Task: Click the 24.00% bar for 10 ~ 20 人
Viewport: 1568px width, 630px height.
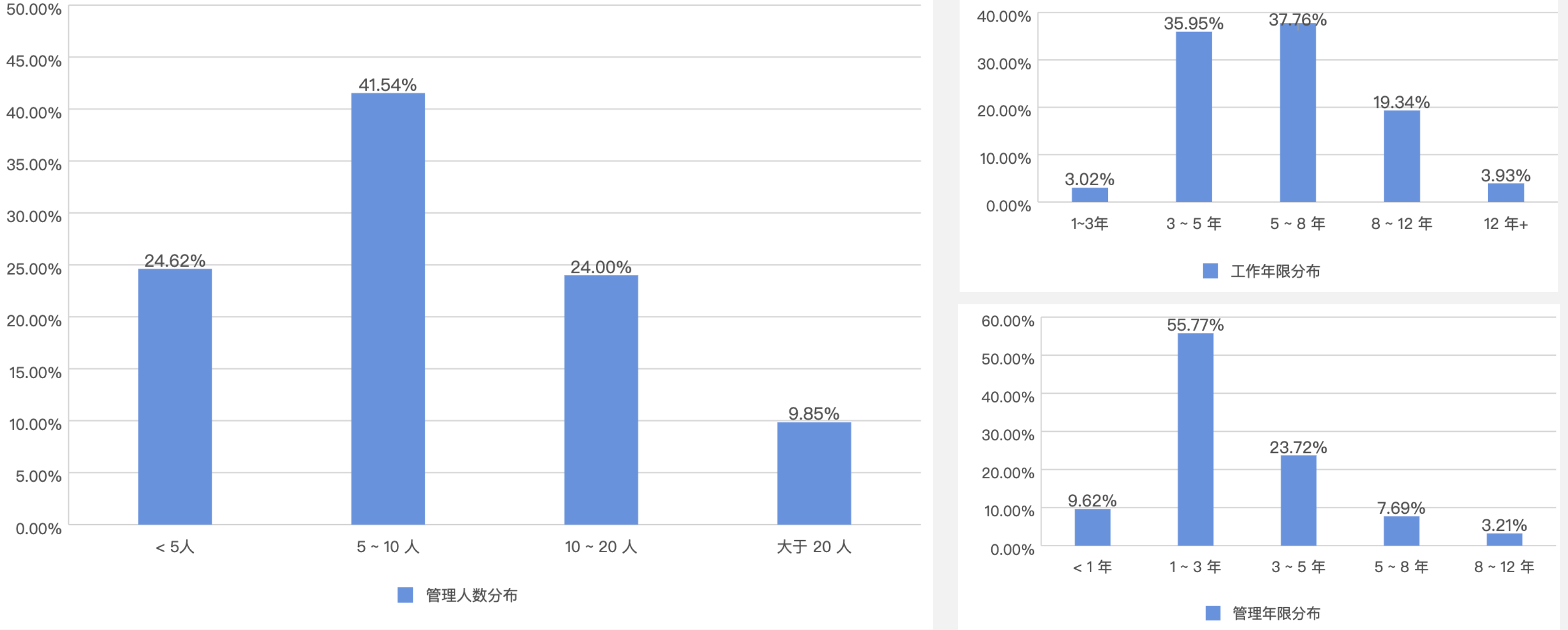Action: pos(601,400)
